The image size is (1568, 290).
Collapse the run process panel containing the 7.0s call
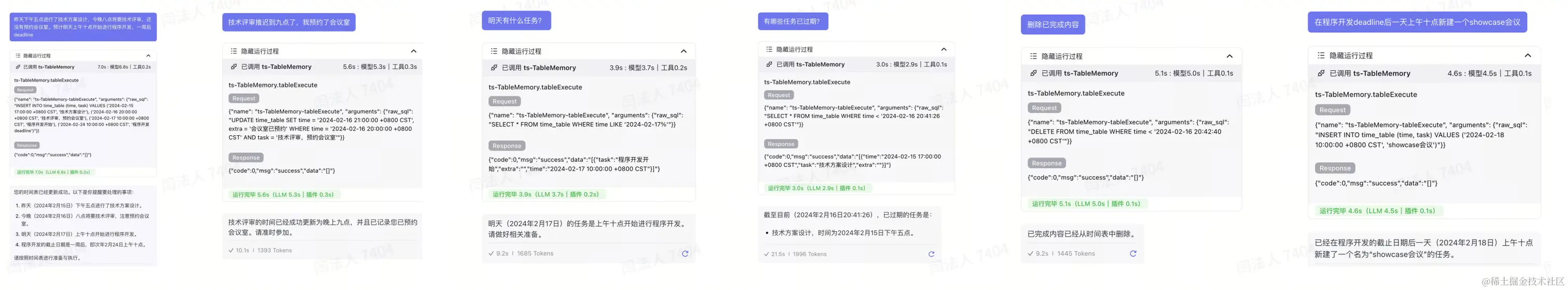point(148,55)
